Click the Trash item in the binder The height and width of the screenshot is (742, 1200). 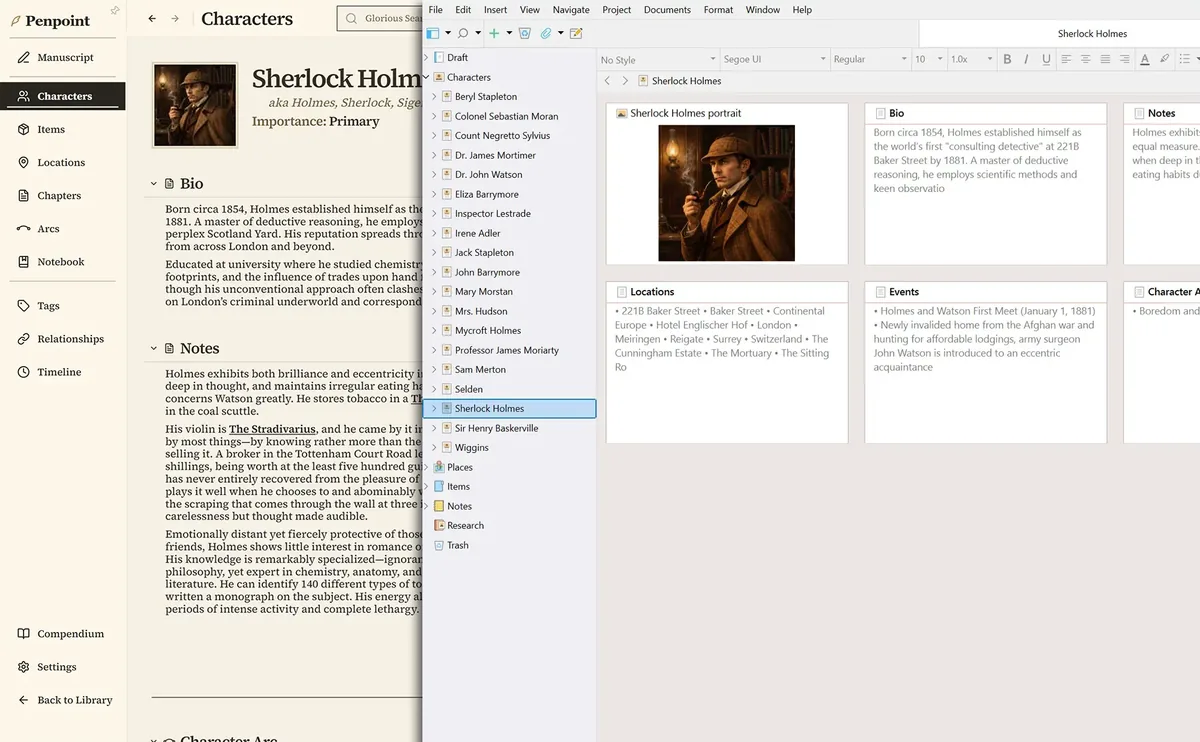coord(458,545)
